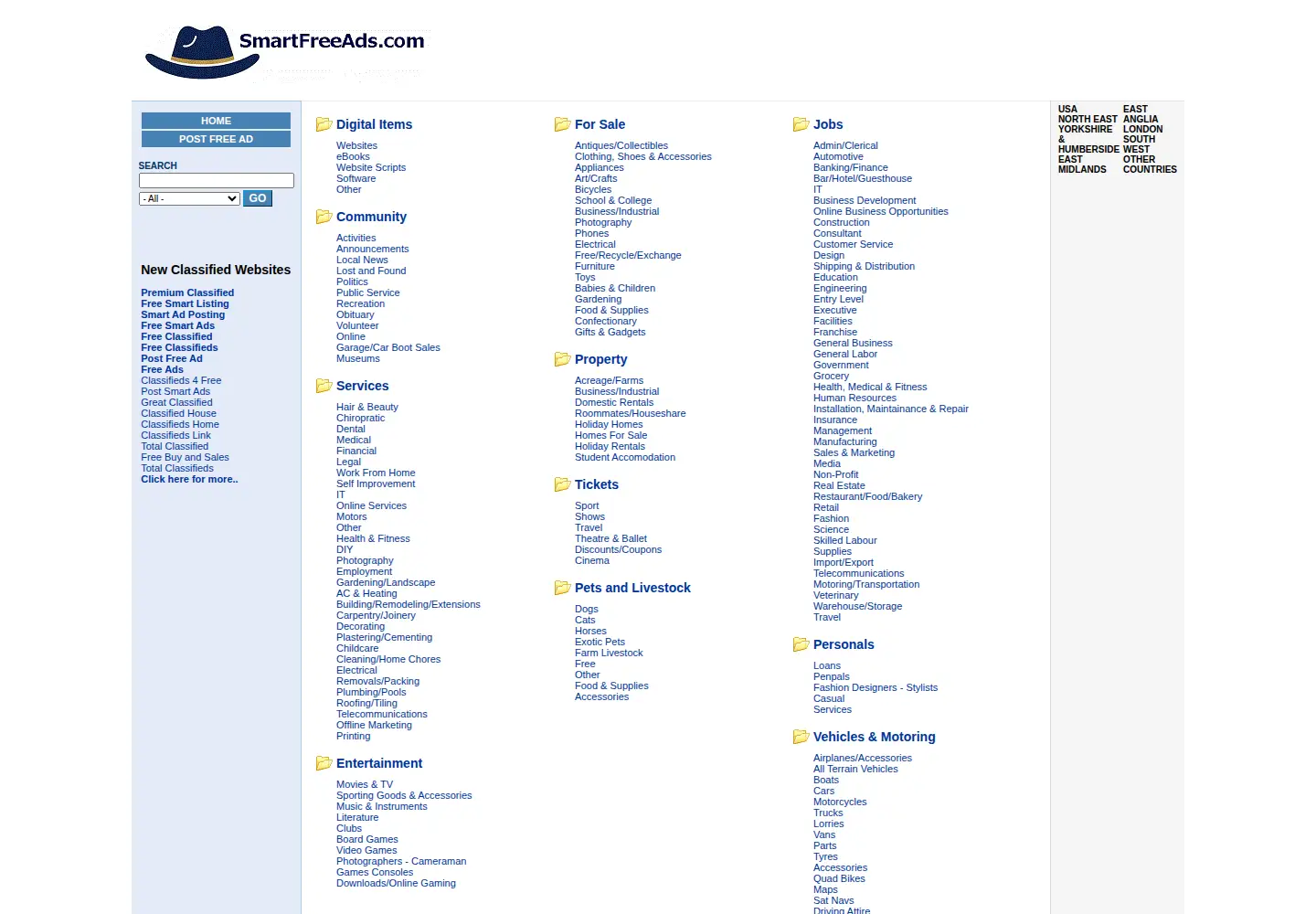The height and width of the screenshot is (914, 1316).
Task: Click the Vehicles & Motoring folder icon
Action: click(x=801, y=737)
